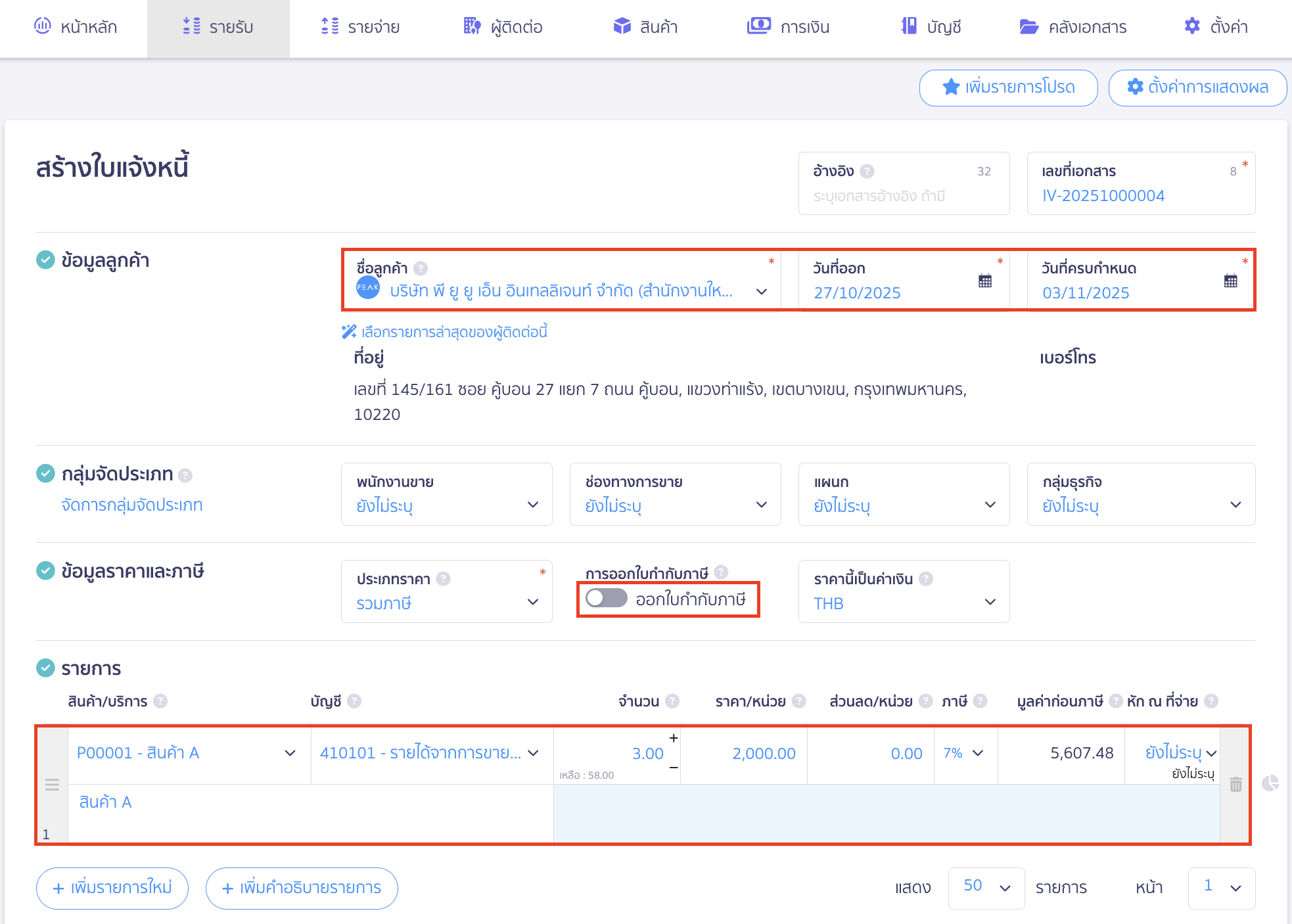Click the help icon next to ประเภทราคา
1292x924 pixels.
point(444,579)
